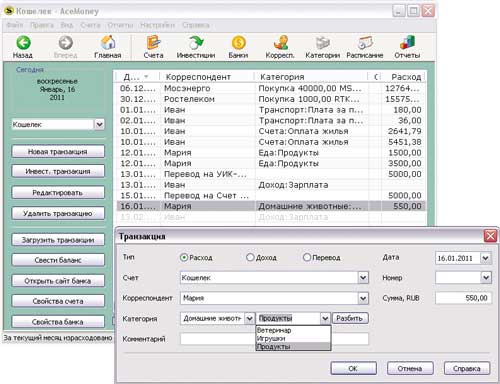Click the Новая транзакция button
The height and width of the screenshot is (384, 500).
[x=58, y=152]
